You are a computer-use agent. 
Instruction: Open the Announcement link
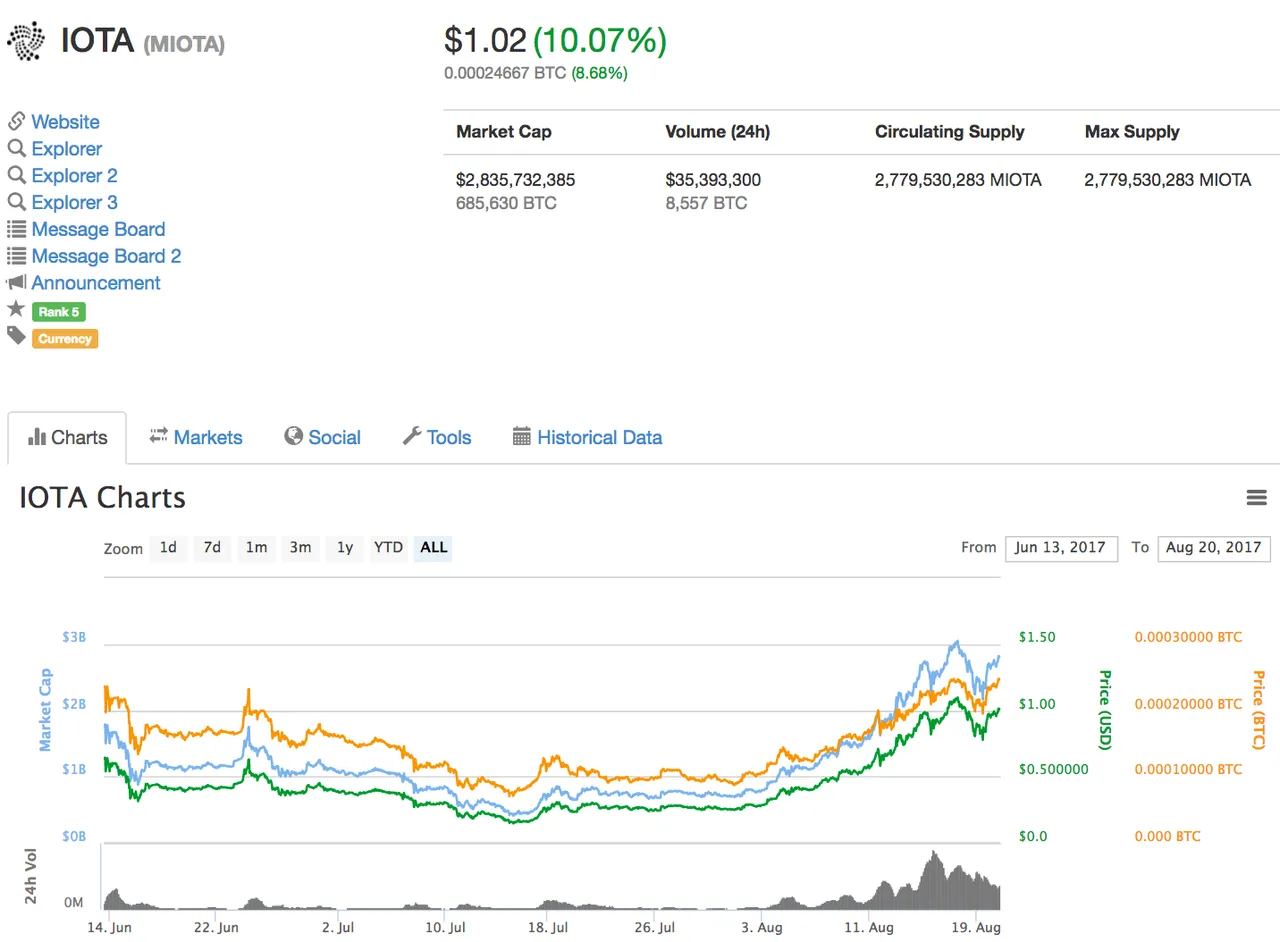(96, 283)
